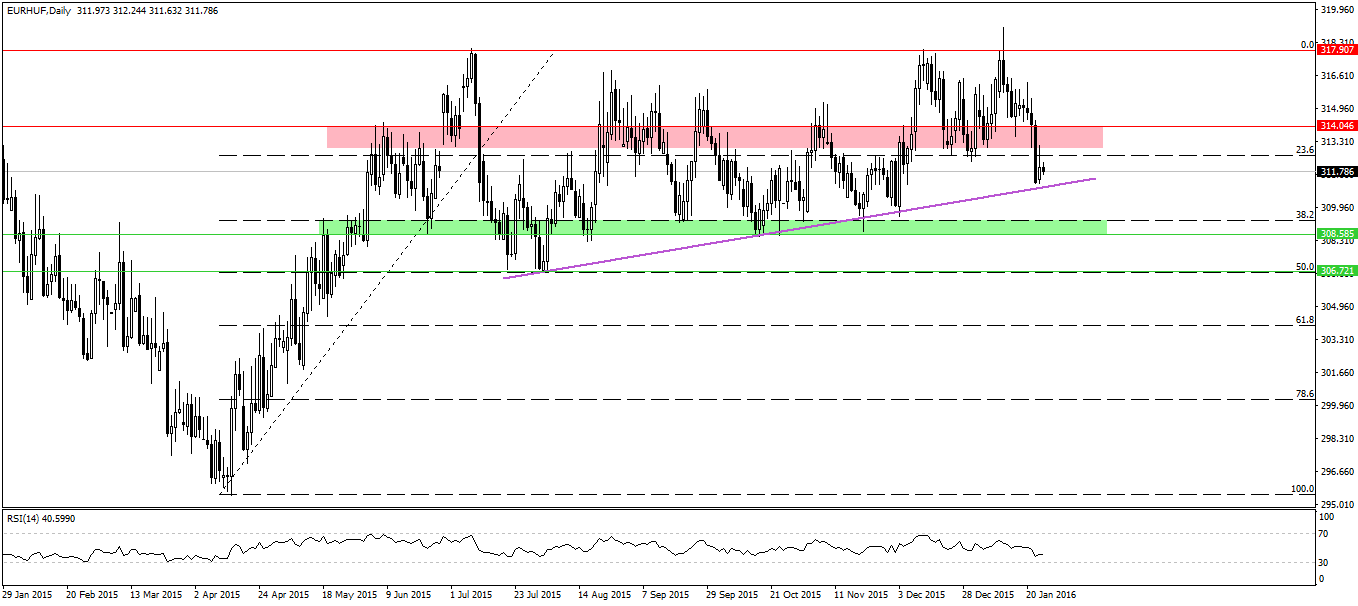Click the Fibonacci 100.0 level label
Viewport: 1358px width, 606px height.
click(1302, 488)
